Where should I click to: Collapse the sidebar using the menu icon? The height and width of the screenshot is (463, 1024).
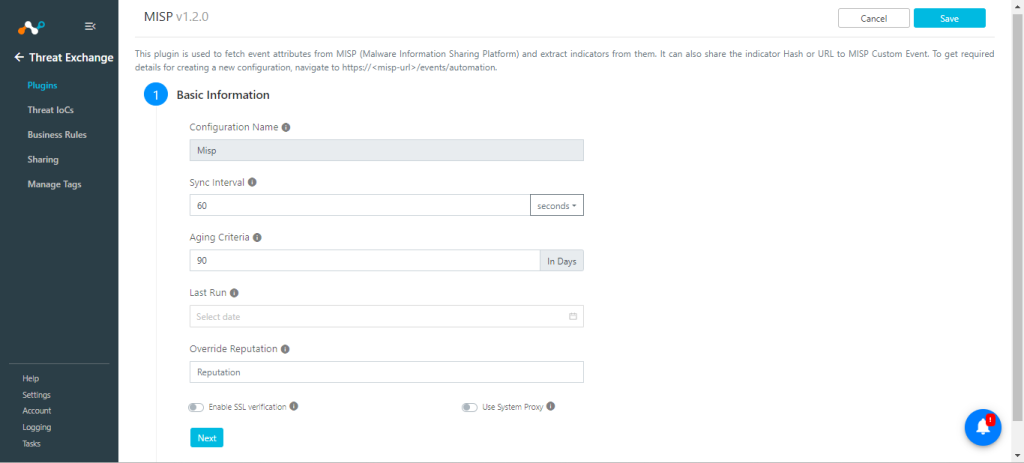point(90,26)
